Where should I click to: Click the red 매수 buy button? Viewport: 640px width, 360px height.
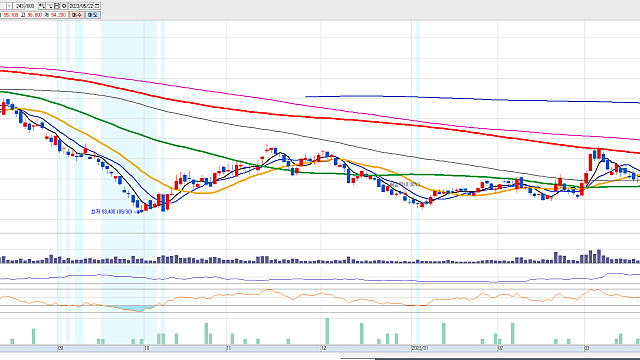77,15
